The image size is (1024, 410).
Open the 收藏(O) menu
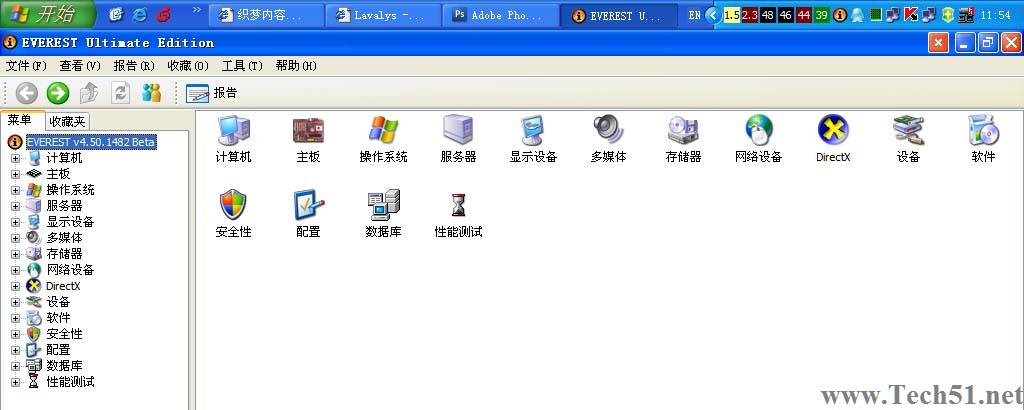188,65
